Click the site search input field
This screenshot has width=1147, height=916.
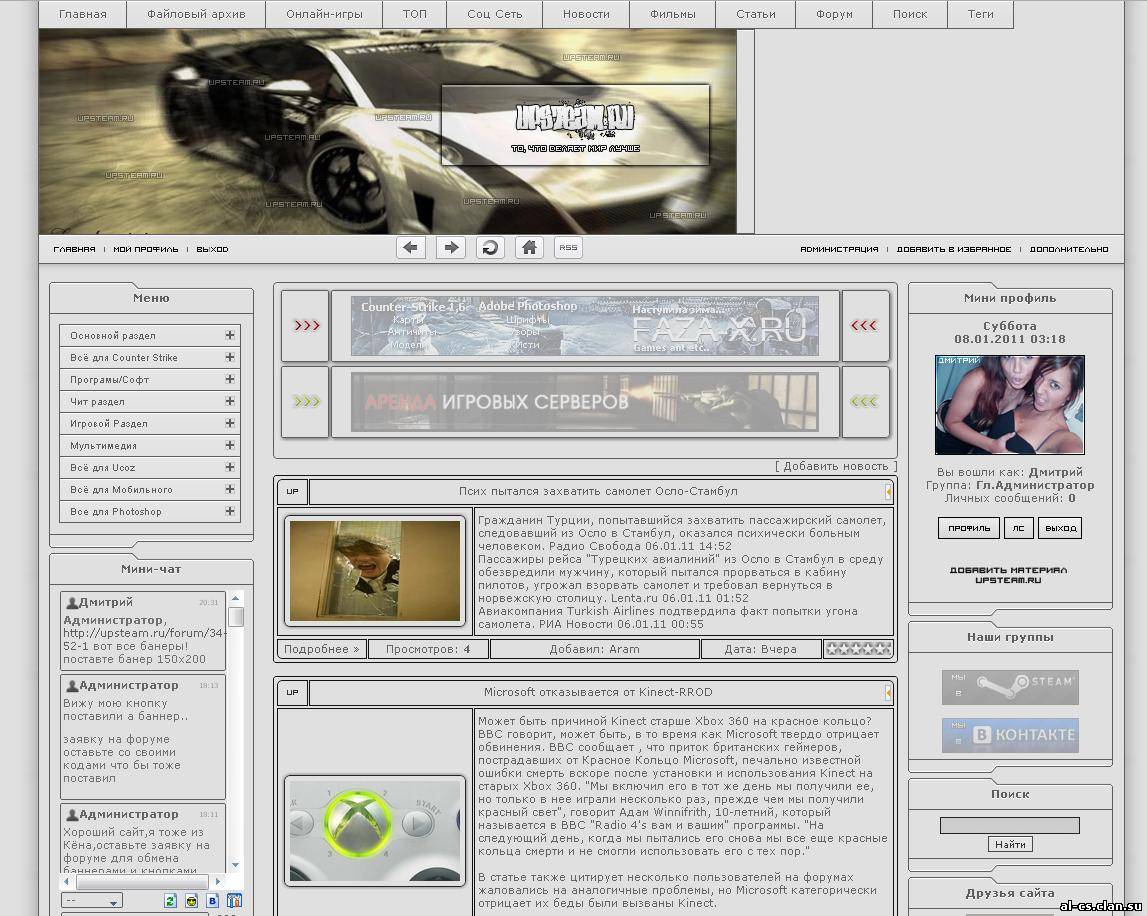click(x=1010, y=826)
